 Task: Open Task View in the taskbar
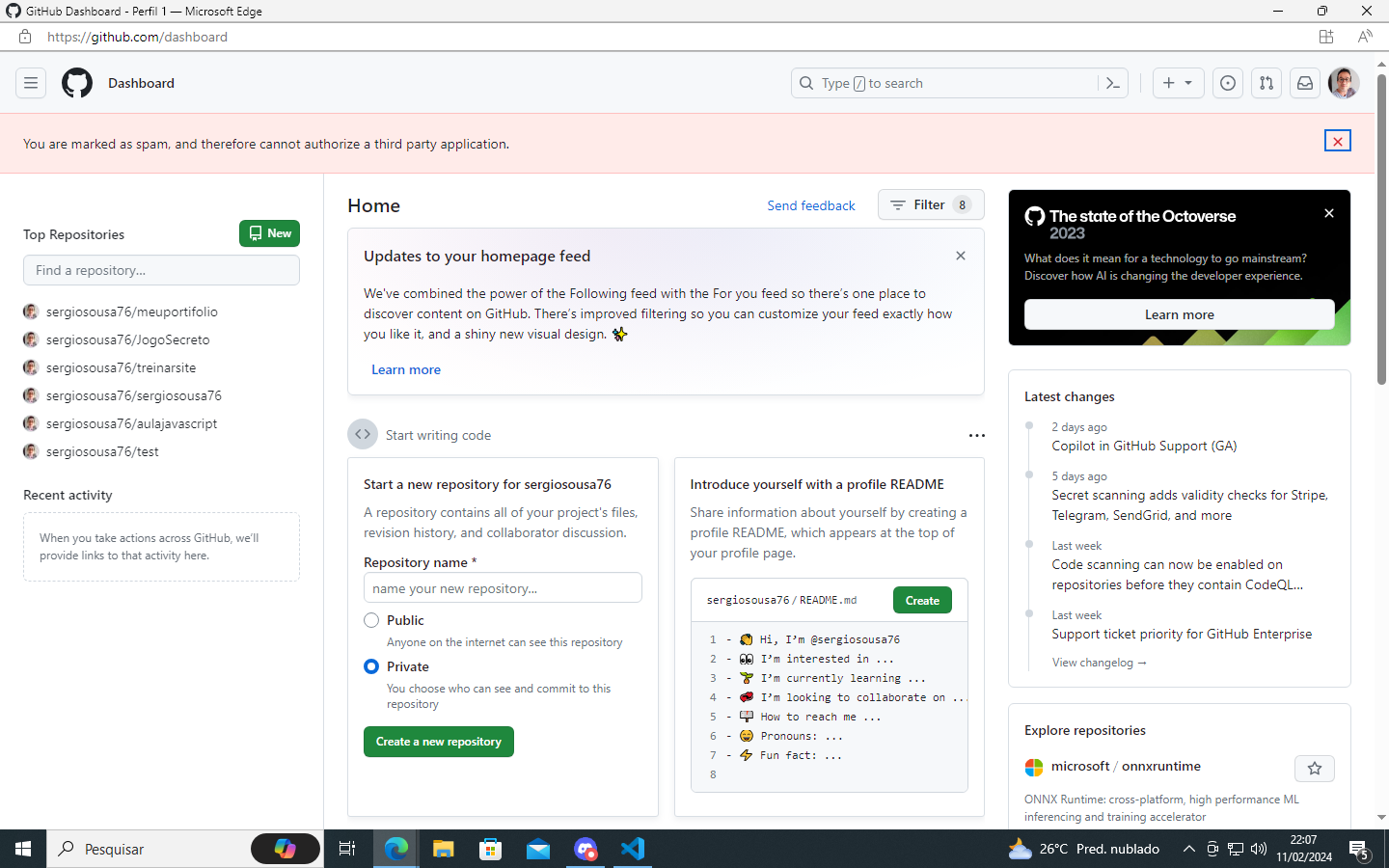347,849
